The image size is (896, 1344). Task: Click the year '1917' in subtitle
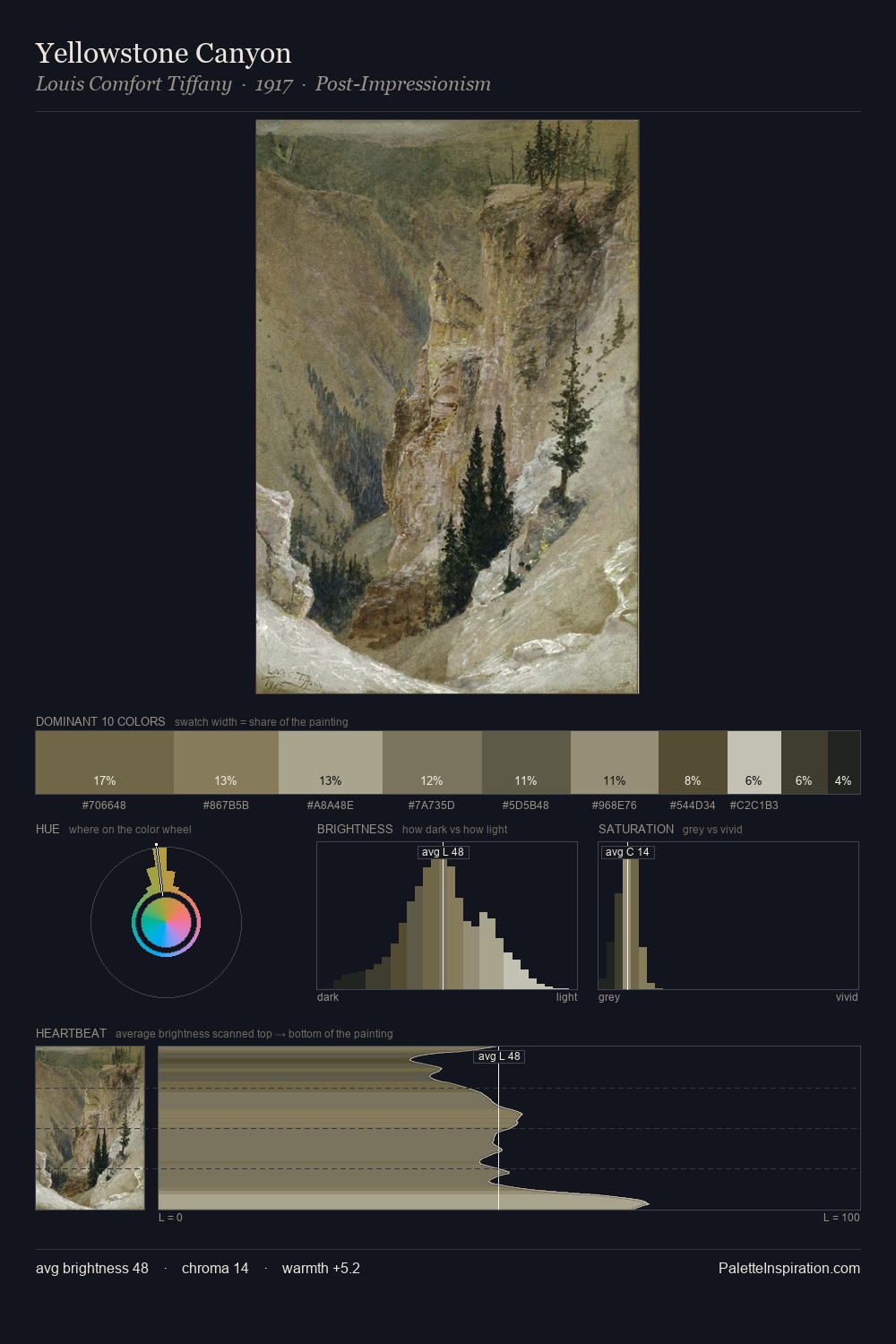[x=273, y=84]
